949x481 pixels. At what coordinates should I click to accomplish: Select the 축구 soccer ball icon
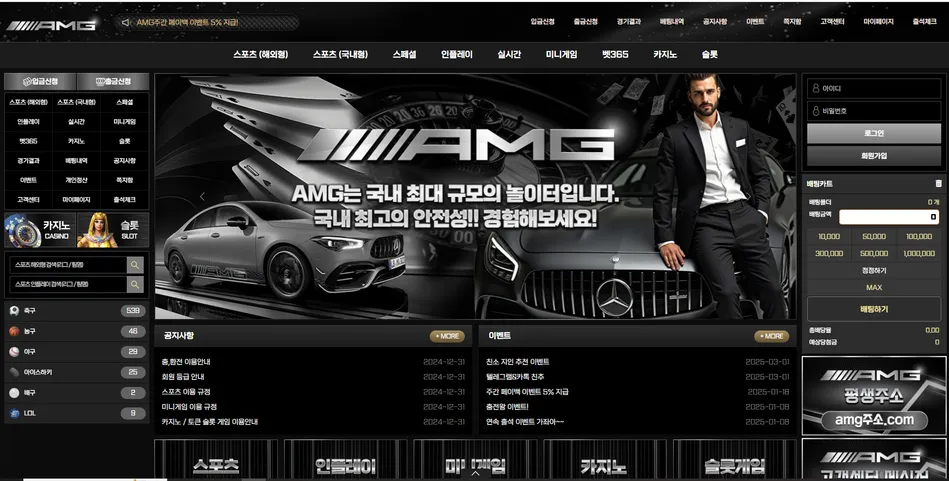[x=15, y=310]
